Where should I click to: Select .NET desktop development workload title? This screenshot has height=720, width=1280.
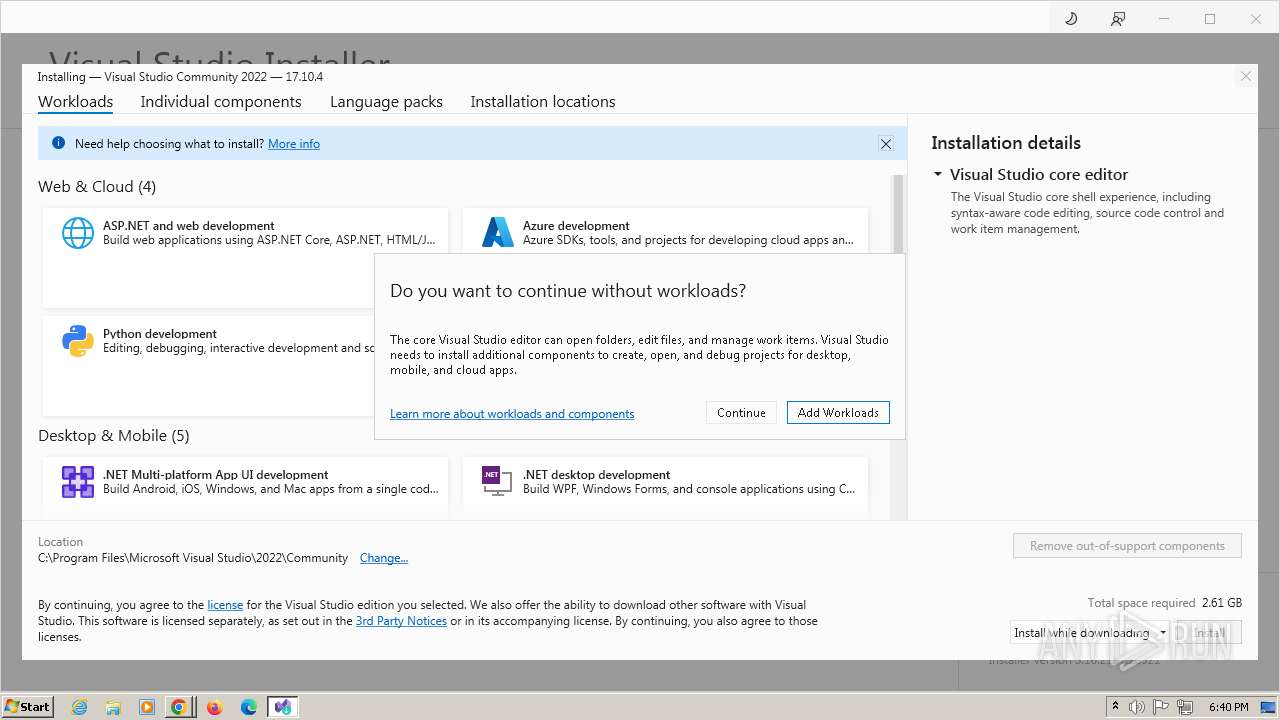coord(596,475)
